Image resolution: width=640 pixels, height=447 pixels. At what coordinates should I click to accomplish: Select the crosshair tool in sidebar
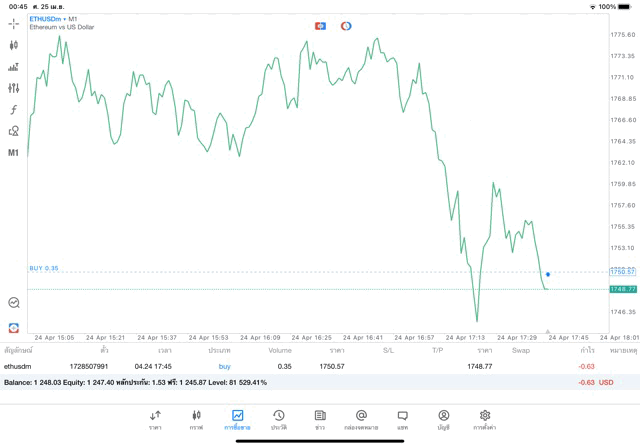[13, 23]
